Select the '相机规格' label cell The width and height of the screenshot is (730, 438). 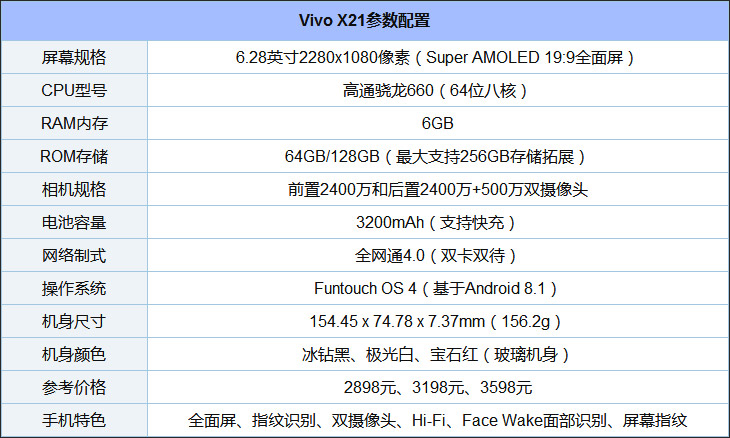[74, 189]
